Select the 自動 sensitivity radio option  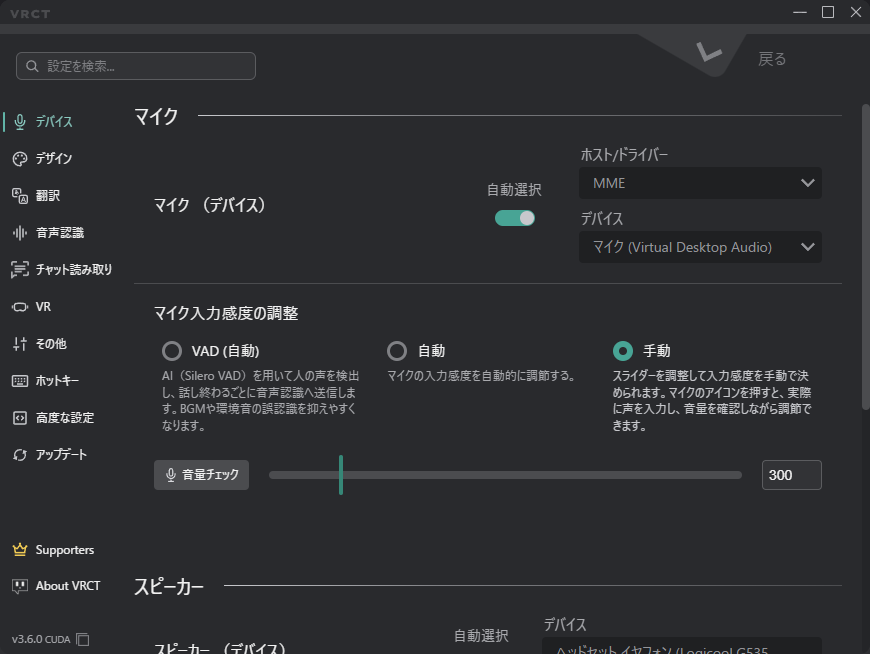(397, 351)
